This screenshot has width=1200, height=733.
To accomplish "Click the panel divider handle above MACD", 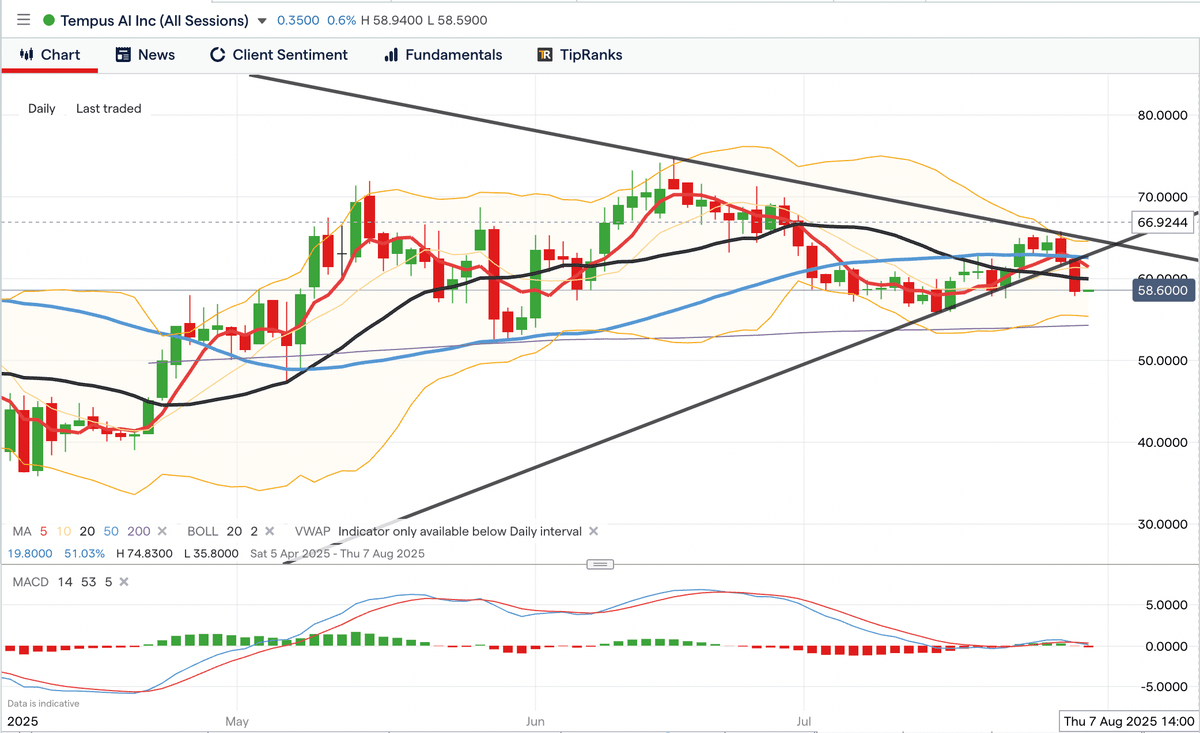I will pos(600,564).
